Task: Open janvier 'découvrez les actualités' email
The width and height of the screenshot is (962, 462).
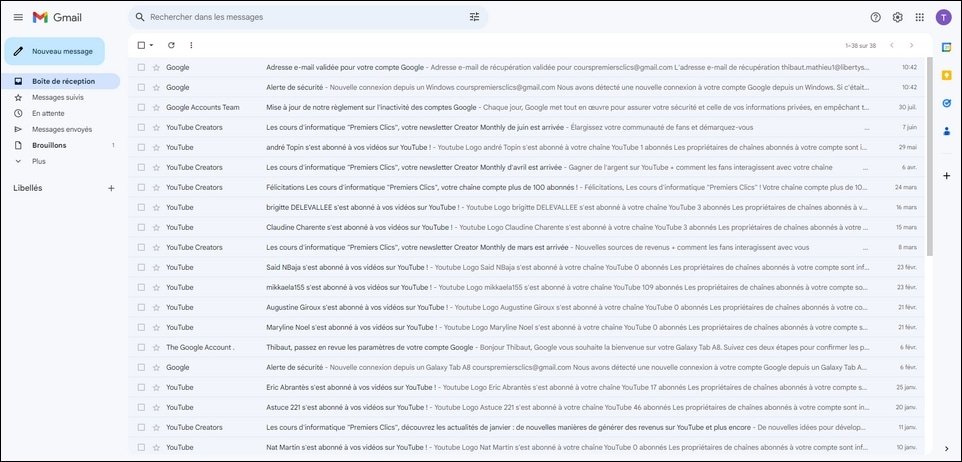Action: pyautogui.click(x=526, y=428)
